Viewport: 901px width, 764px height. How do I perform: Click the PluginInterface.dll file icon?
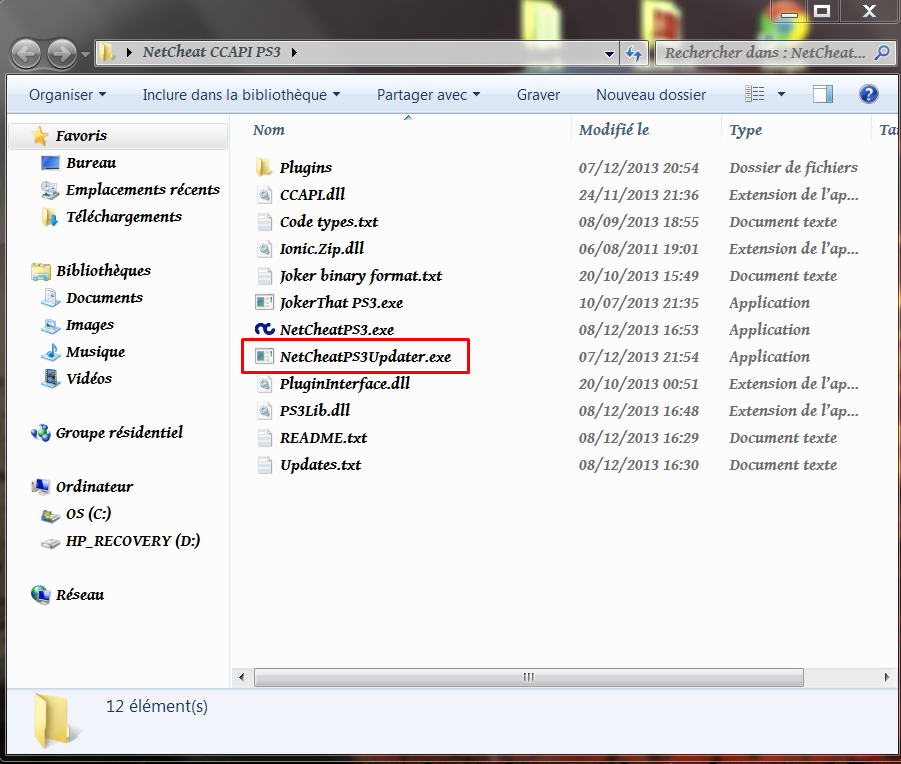264,384
